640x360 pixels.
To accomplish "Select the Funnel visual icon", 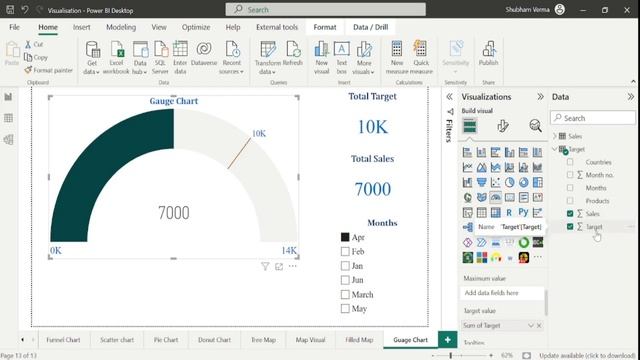I will click(x=482, y=182).
